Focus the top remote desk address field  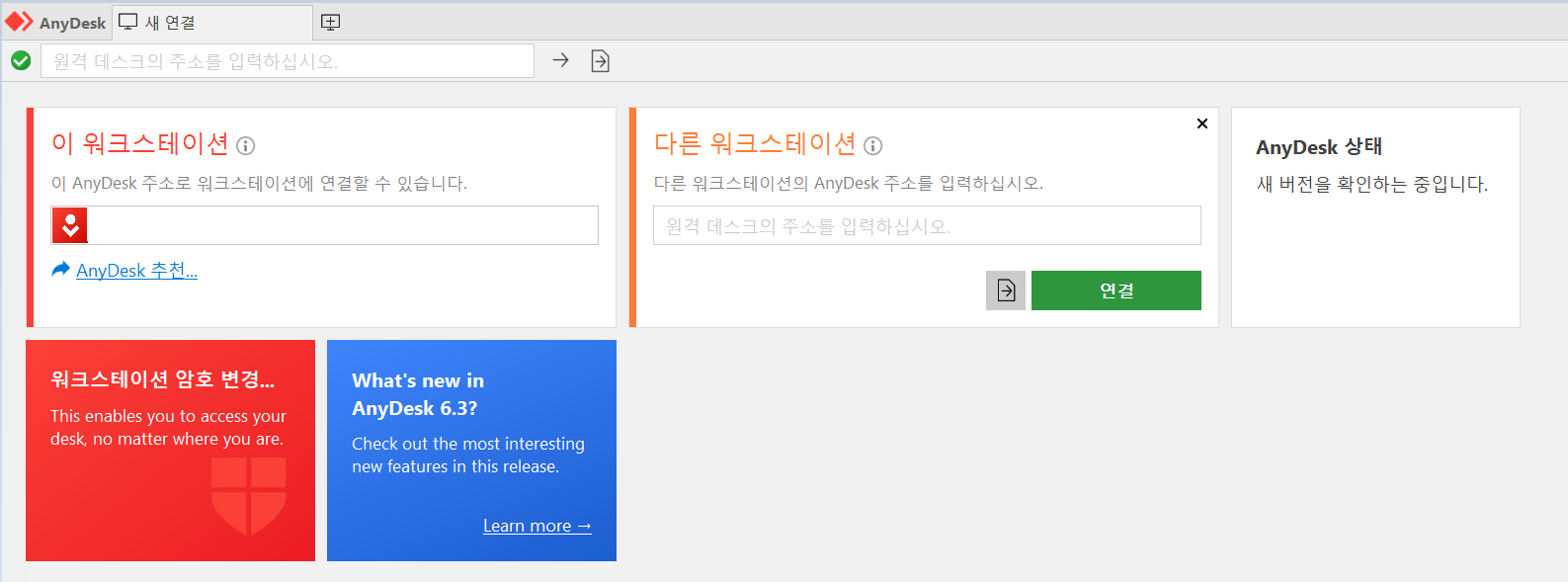(288, 61)
